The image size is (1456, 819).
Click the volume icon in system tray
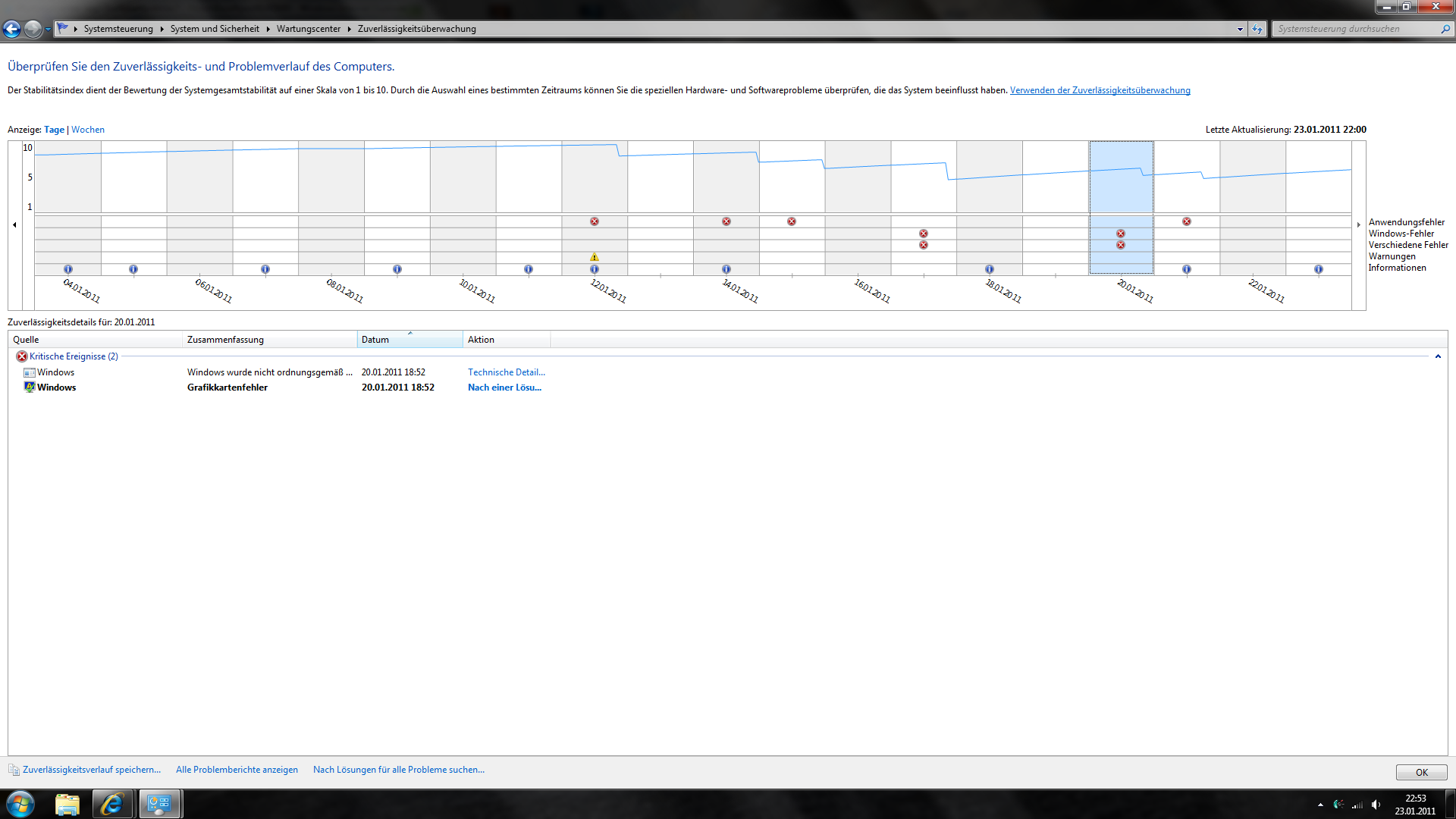(1376, 805)
